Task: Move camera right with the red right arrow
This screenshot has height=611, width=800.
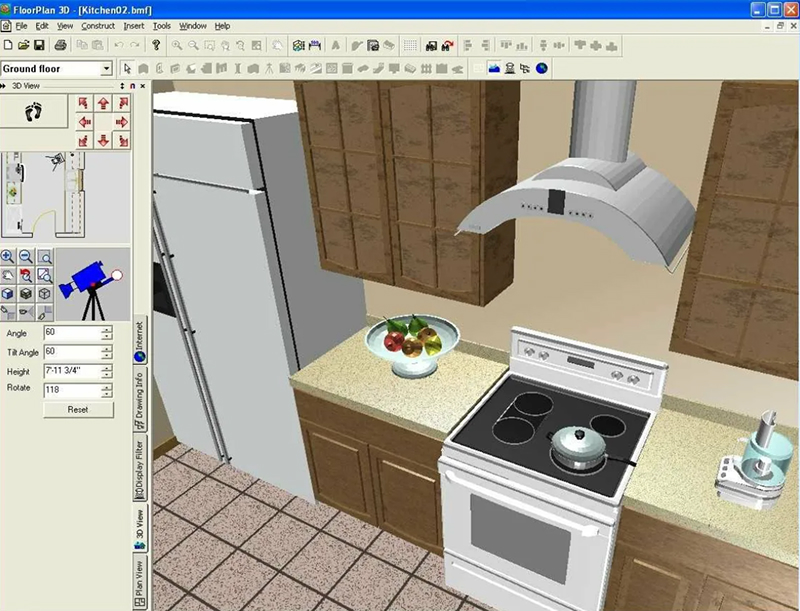Action: tap(122, 122)
